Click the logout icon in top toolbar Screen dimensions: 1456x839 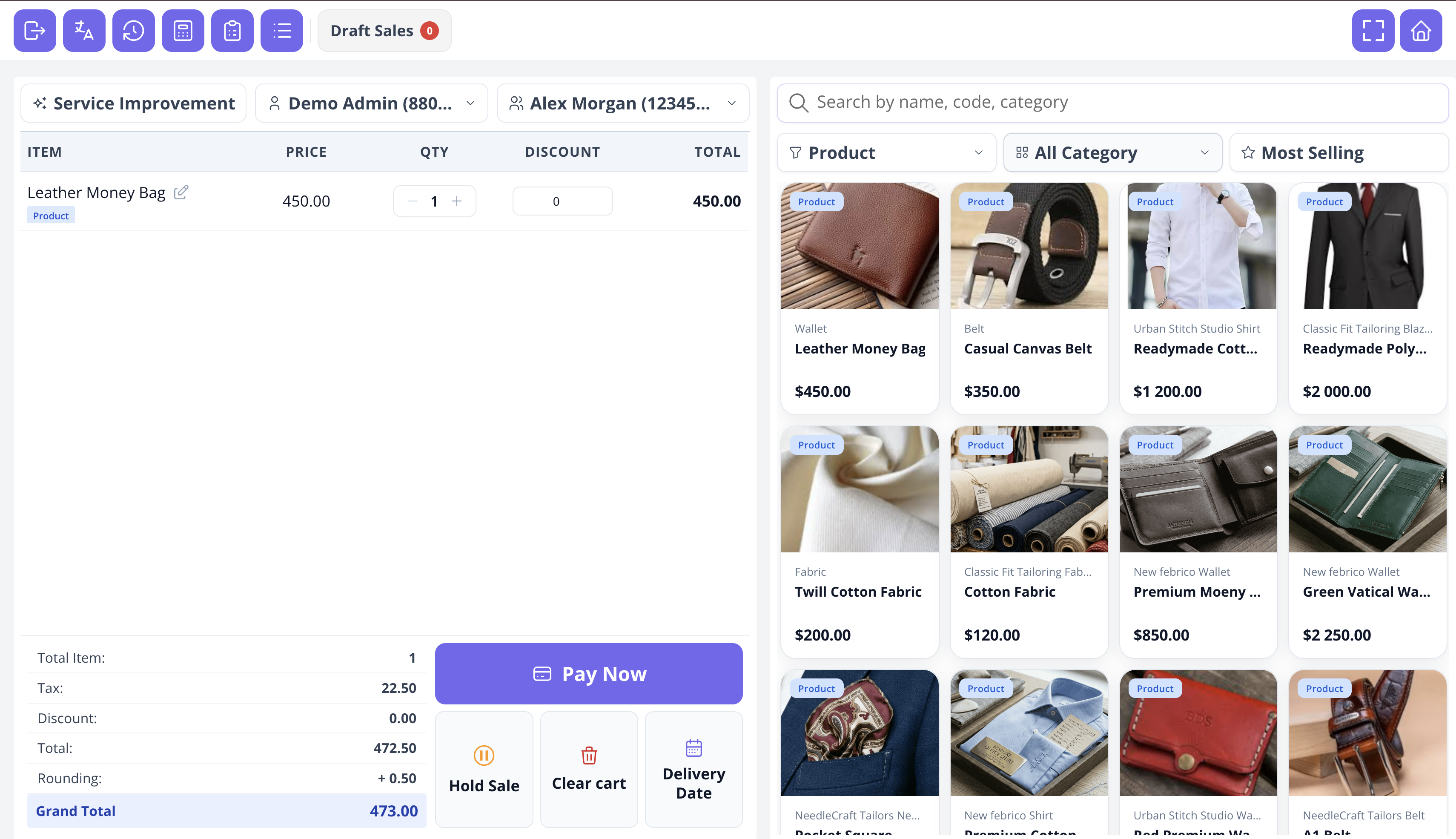click(x=34, y=31)
